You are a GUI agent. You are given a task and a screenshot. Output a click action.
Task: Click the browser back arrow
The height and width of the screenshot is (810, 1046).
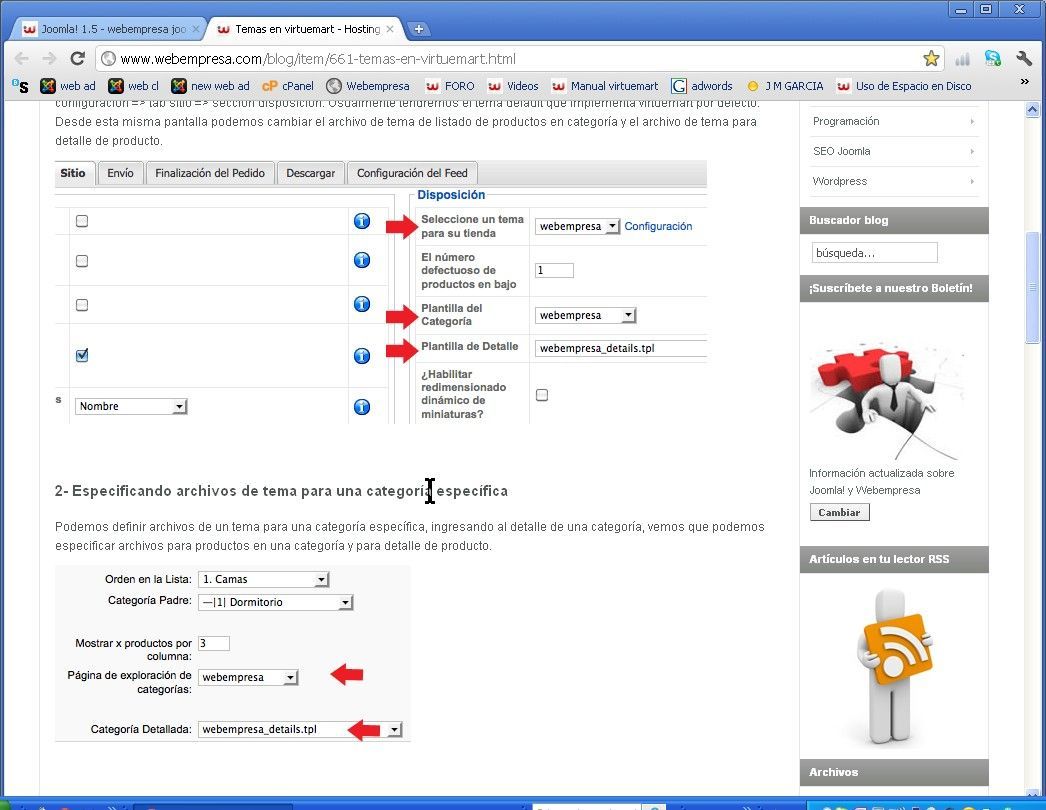[x=21, y=59]
